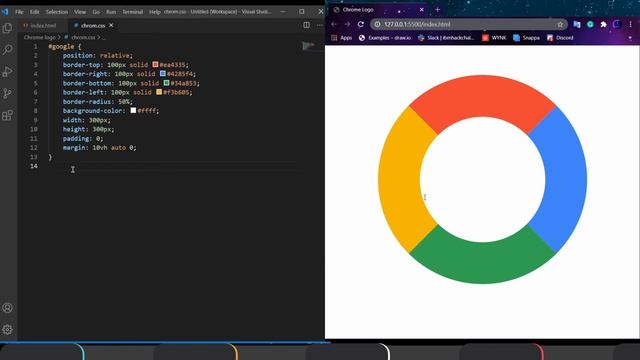Viewport: 640px width, 360px height.
Task: Open the Accounts menu in the activity bar
Action: (7, 308)
